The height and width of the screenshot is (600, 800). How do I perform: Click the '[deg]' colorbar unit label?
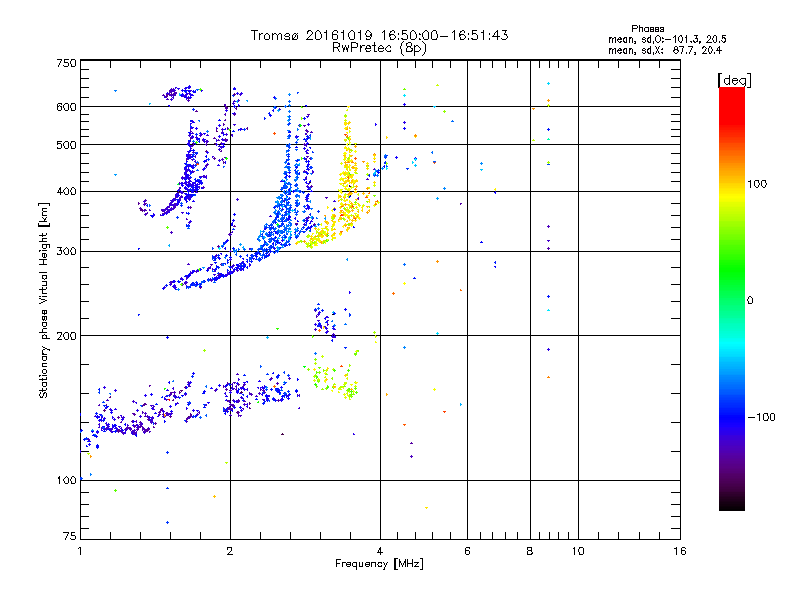point(734,80)
